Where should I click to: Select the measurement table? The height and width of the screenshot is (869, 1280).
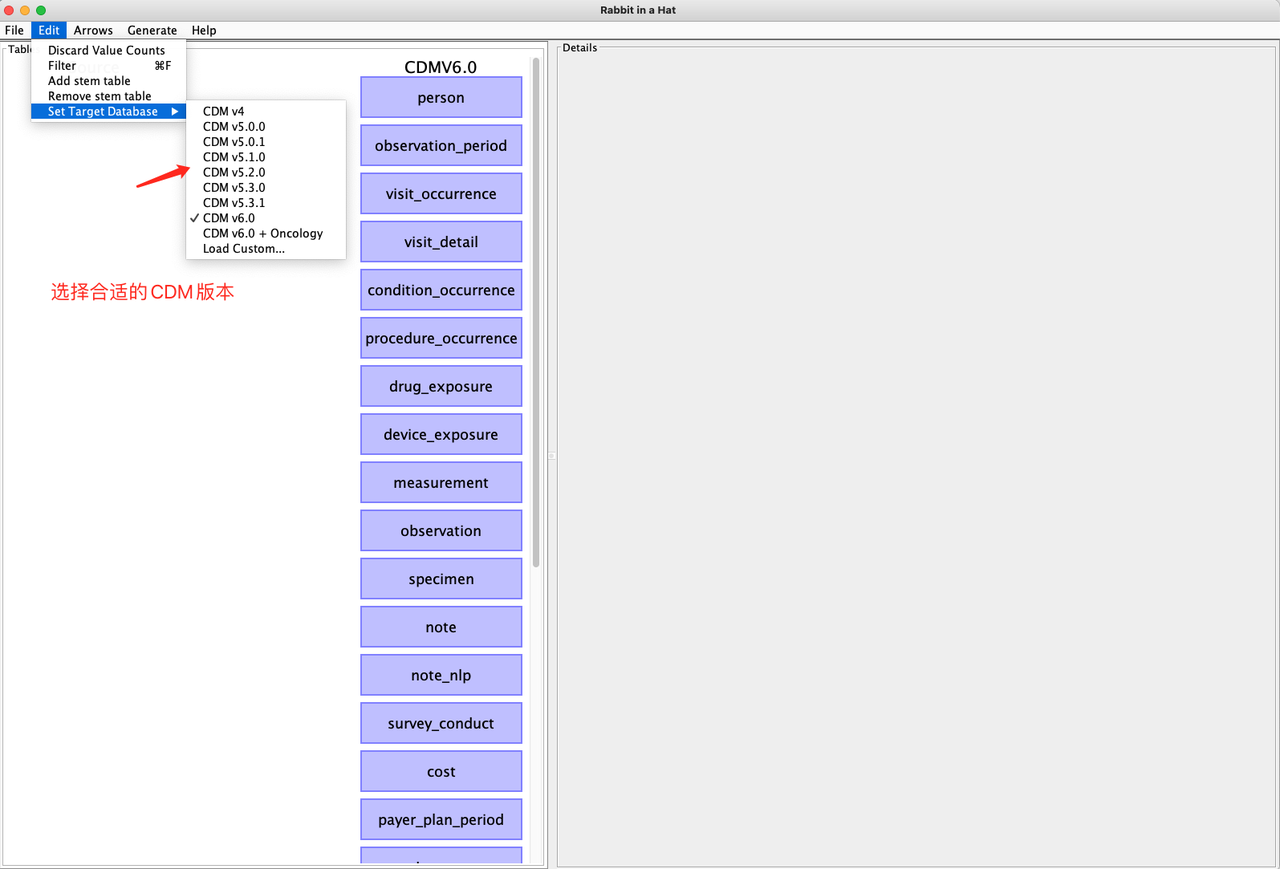pos(440,482)
